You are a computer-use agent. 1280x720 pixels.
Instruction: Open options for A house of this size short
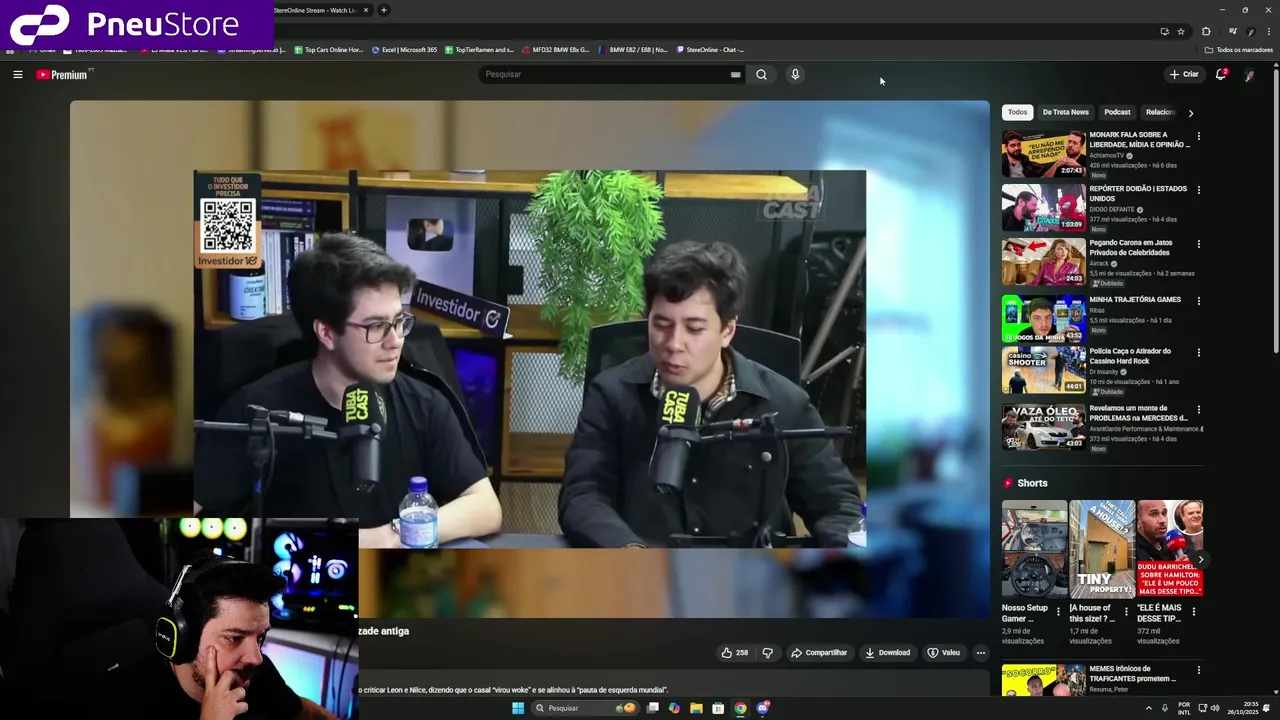click(1126, 611)
